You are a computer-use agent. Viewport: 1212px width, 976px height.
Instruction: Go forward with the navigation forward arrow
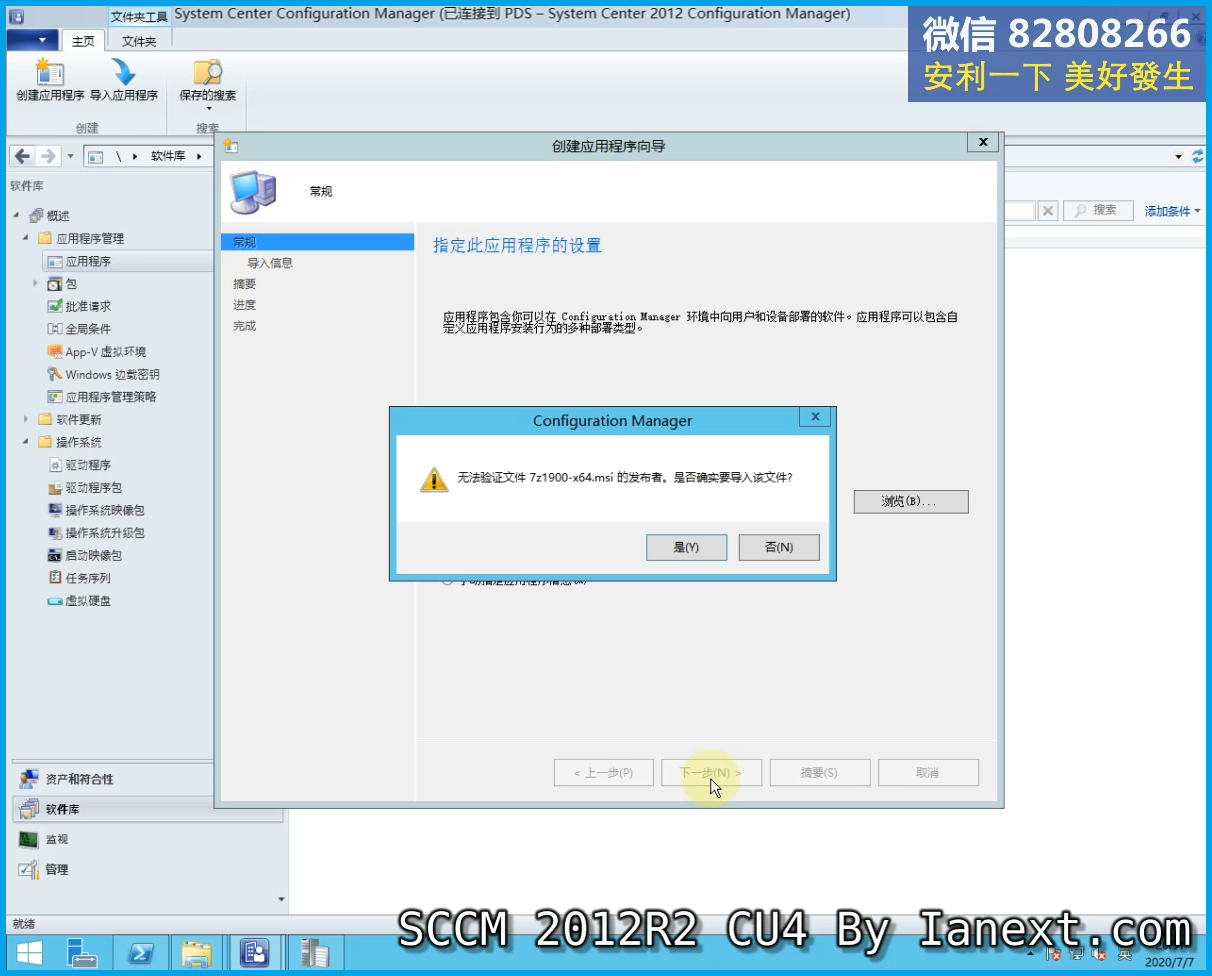tap(47, 156)
